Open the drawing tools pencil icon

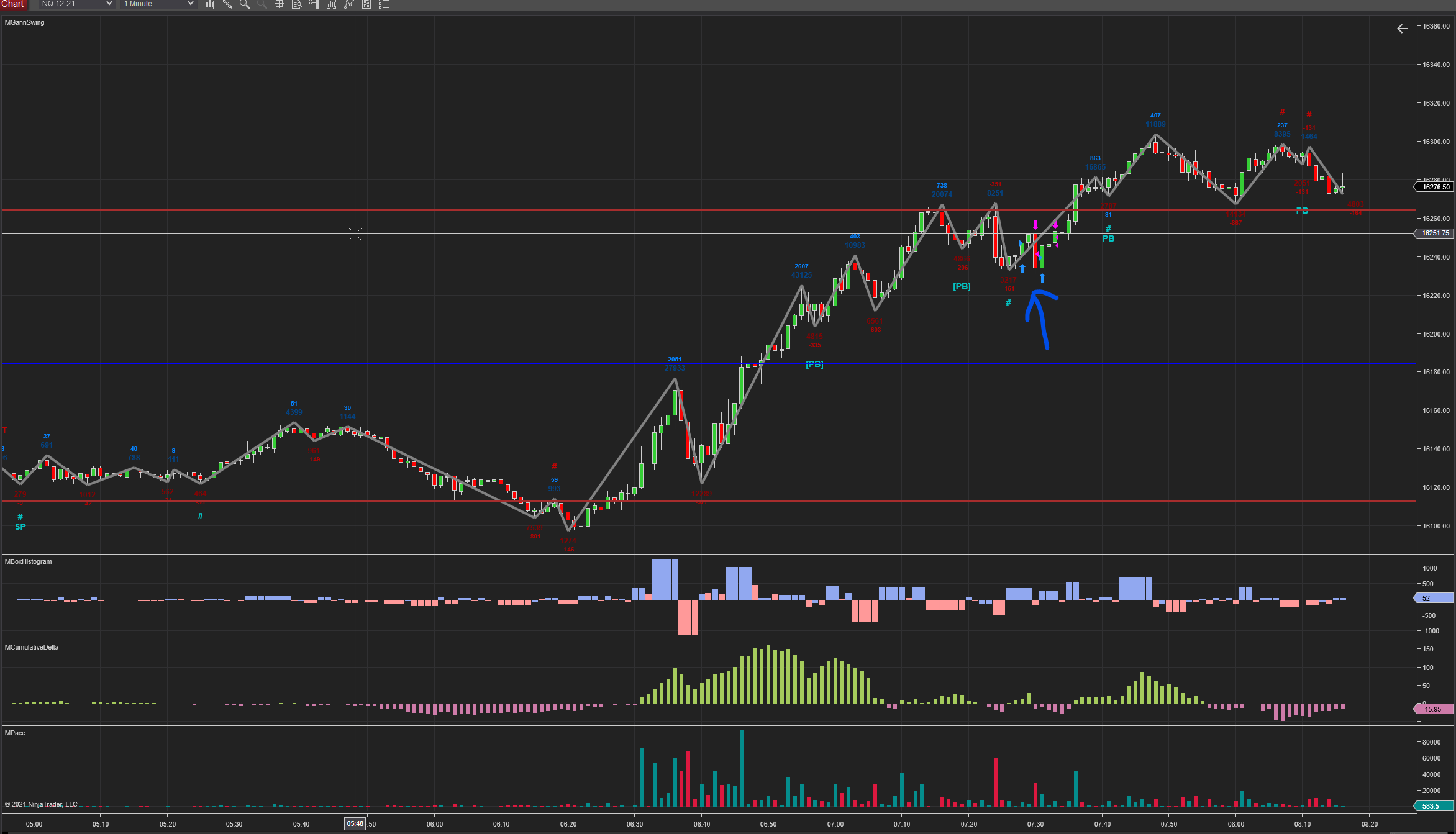[x=227, y=4]
